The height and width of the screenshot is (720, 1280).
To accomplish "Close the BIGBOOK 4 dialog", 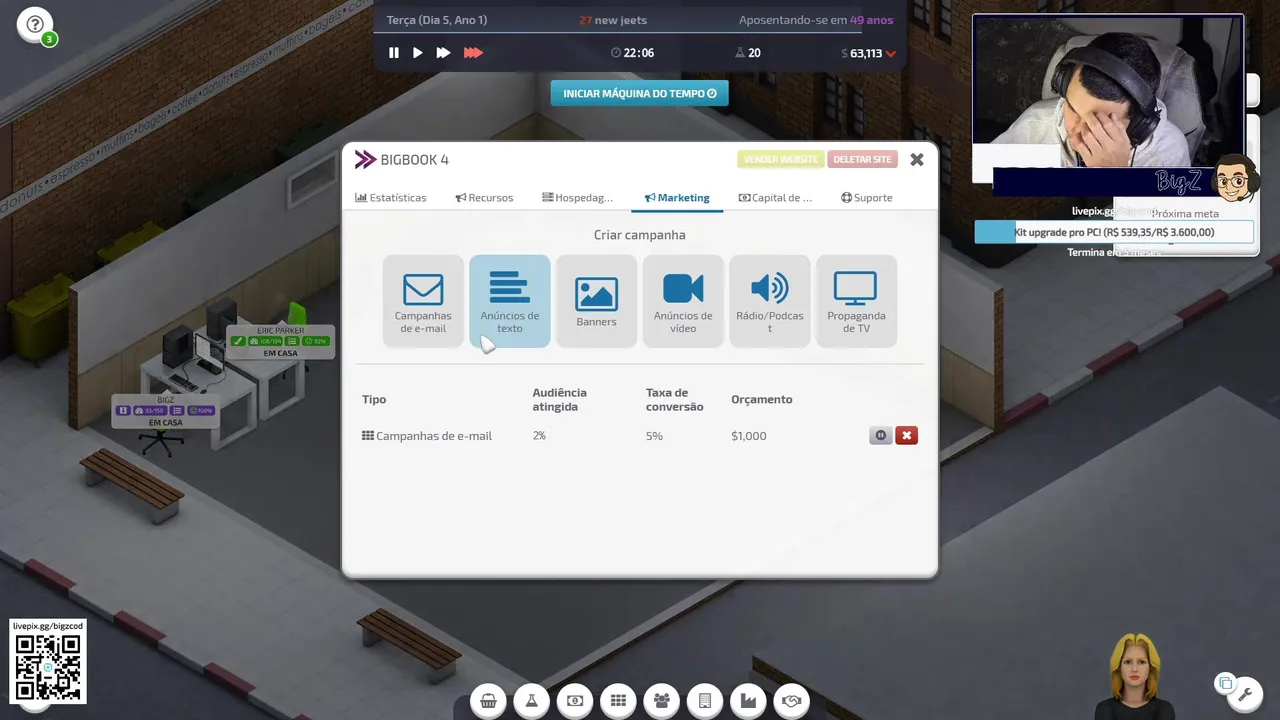I will click(x=917, y=159).
